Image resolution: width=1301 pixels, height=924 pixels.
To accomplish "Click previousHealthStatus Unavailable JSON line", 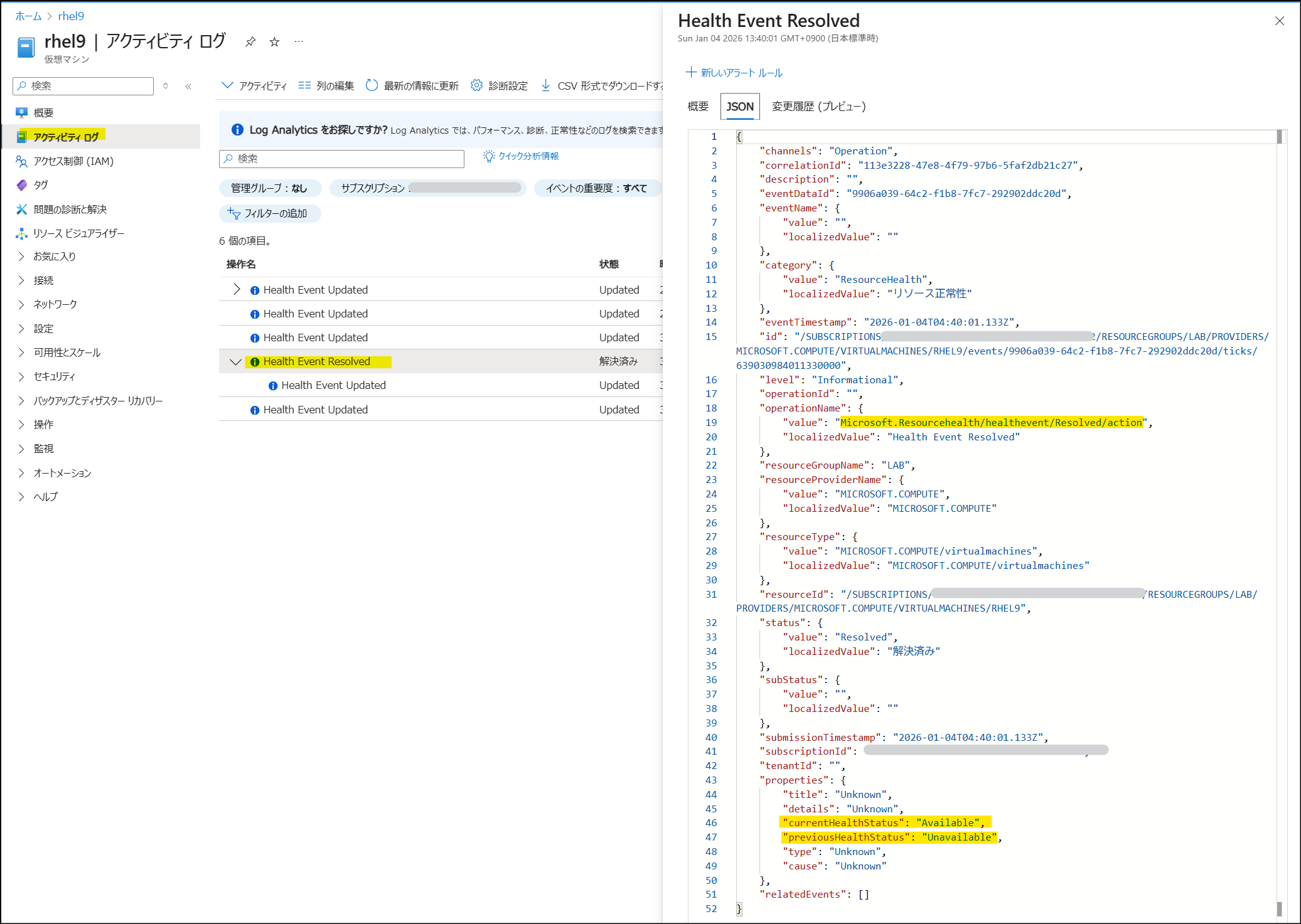I will coord(891,837).
